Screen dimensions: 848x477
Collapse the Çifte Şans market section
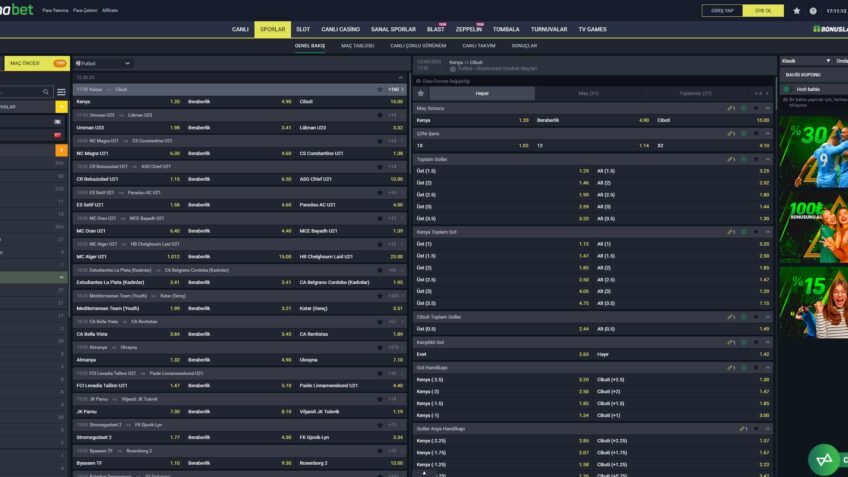point(766,133)
